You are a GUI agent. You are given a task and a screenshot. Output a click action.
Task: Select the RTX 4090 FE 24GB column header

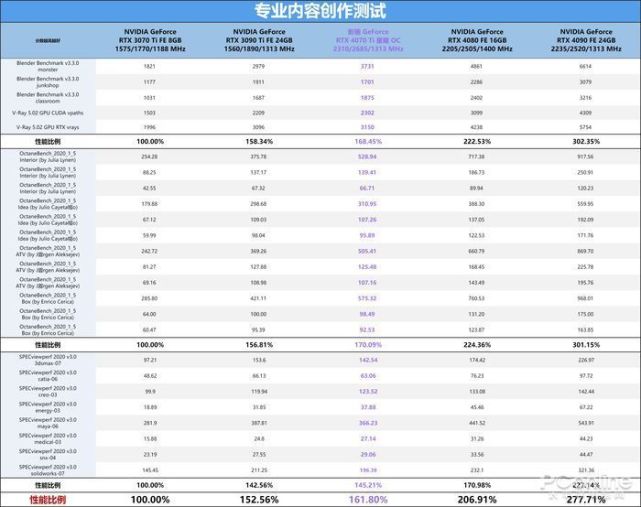pos(586,40)
